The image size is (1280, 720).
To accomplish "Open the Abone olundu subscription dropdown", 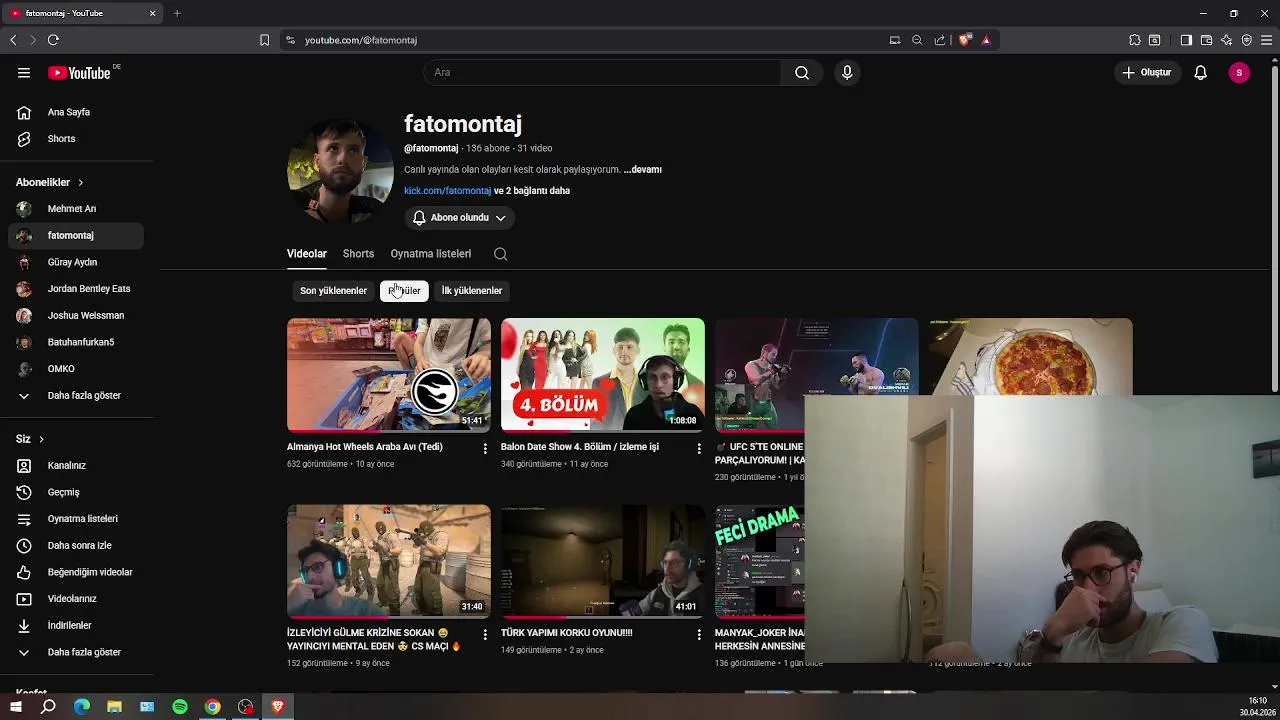I will 459,218.
